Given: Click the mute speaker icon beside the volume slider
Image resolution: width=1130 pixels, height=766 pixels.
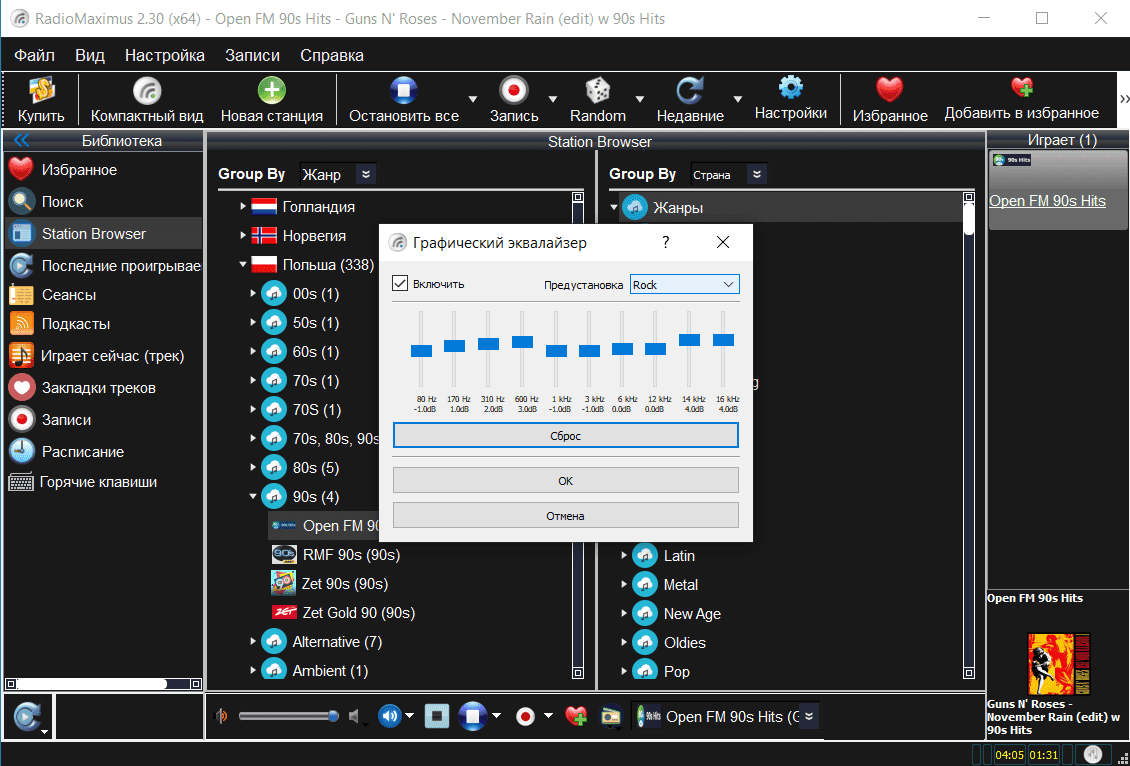Looking at the screenshot, I should pyautogui.click(x=355, y=716).
